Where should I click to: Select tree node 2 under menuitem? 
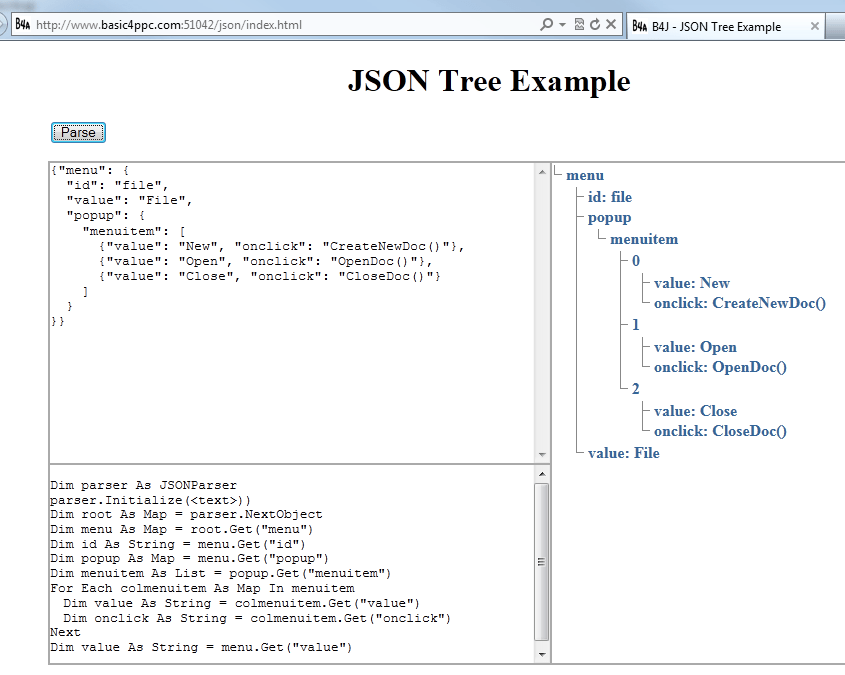click(x=634, y=389)
